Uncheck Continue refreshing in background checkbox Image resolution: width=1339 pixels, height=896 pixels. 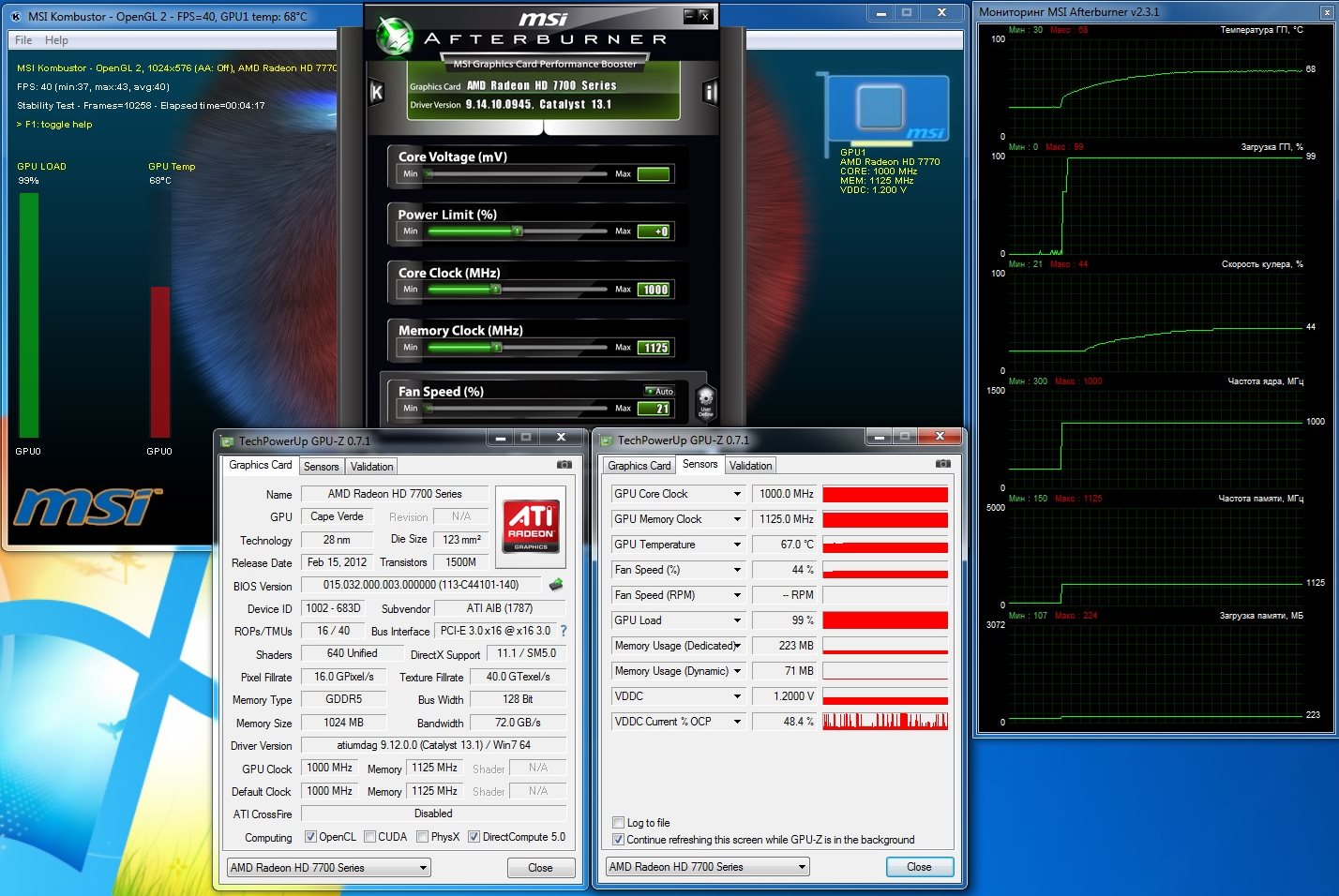[618, 840]
